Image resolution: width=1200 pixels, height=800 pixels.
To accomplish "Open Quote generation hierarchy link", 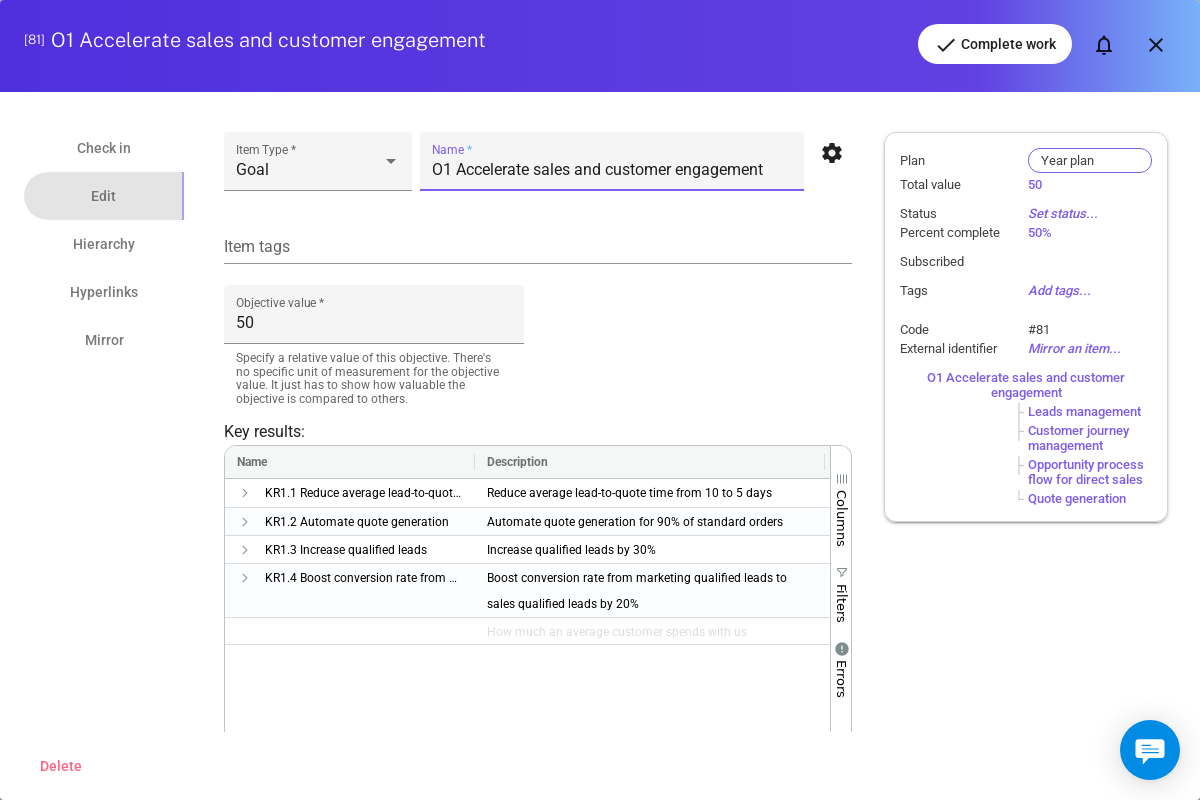I will (x=1077, y=498).
